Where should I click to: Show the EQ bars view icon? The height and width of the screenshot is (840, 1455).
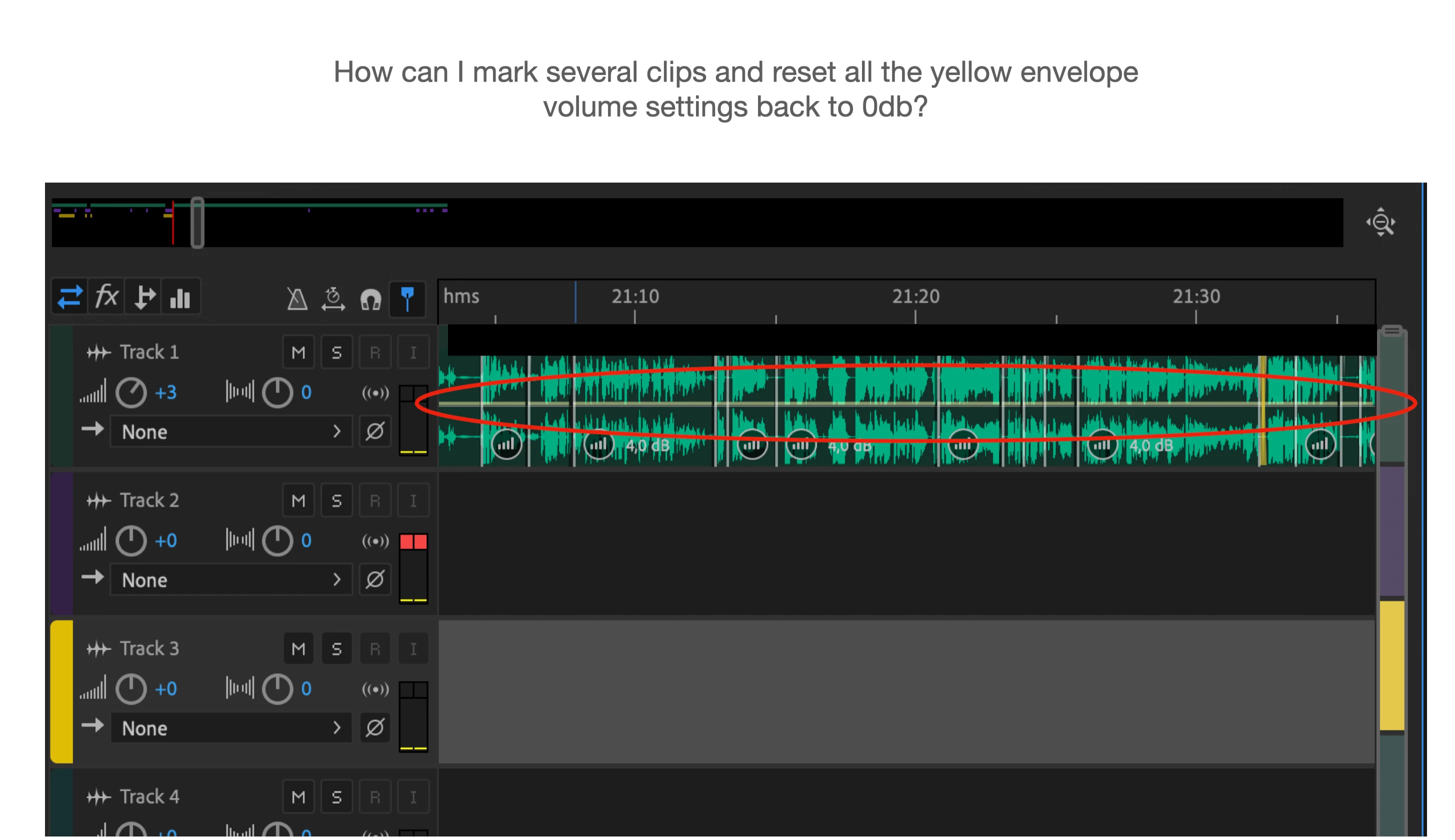click(x=180, y=297)
